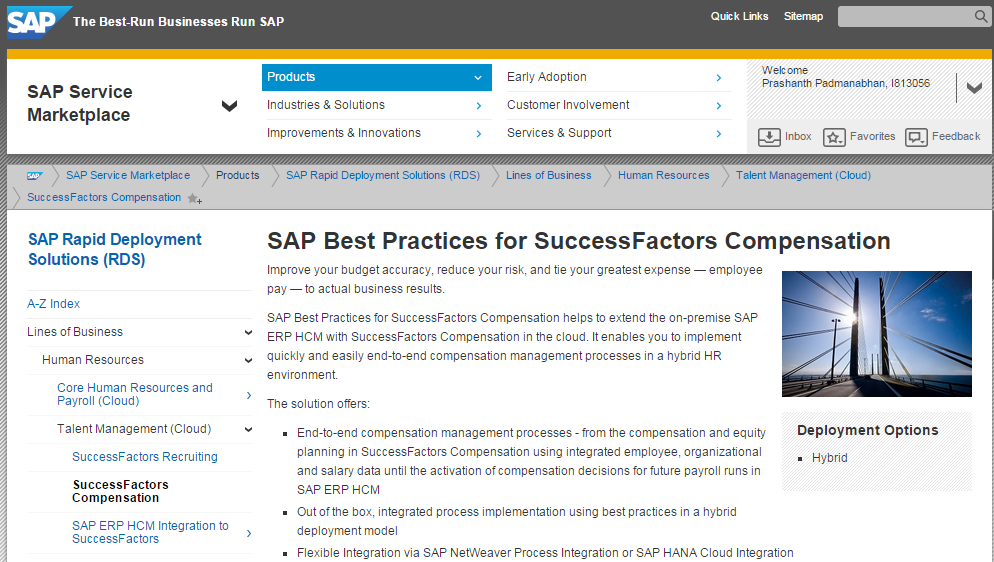This screenshot has height=562, width=994.
Task: Open the Products menu
Action: click(376, 77)
